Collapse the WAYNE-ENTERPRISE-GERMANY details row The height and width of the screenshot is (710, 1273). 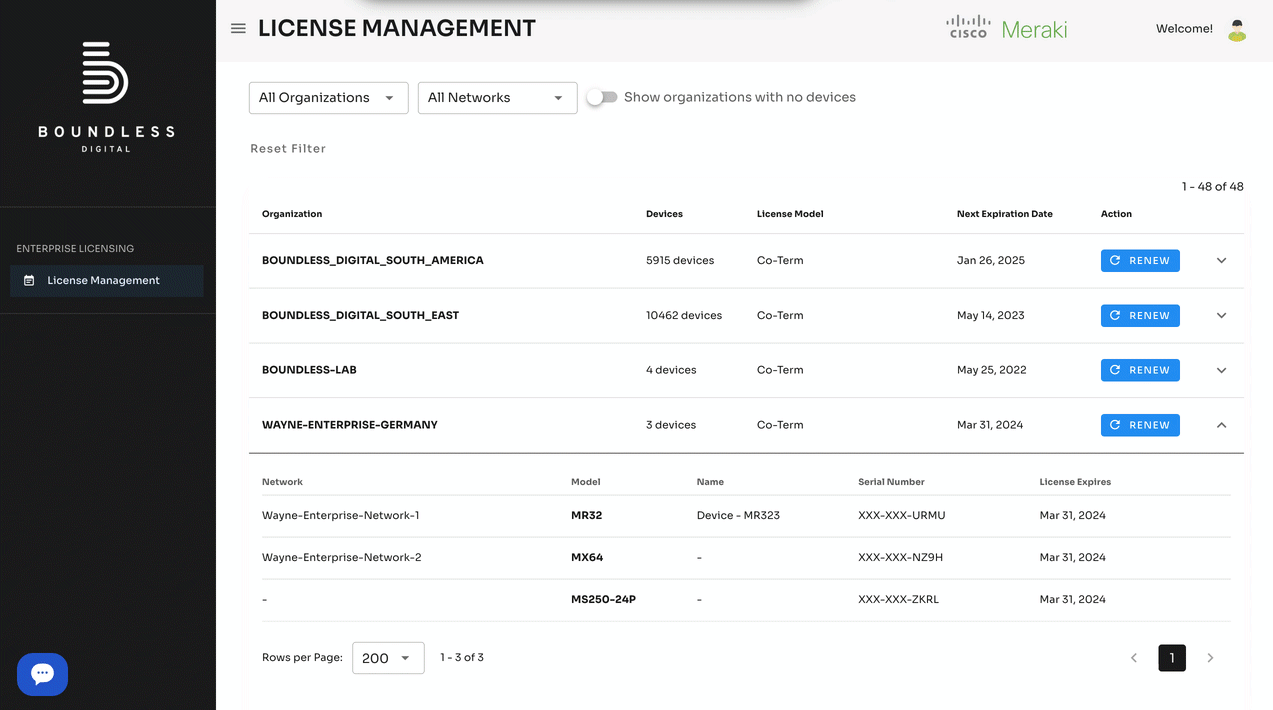tap(1221, 424)
